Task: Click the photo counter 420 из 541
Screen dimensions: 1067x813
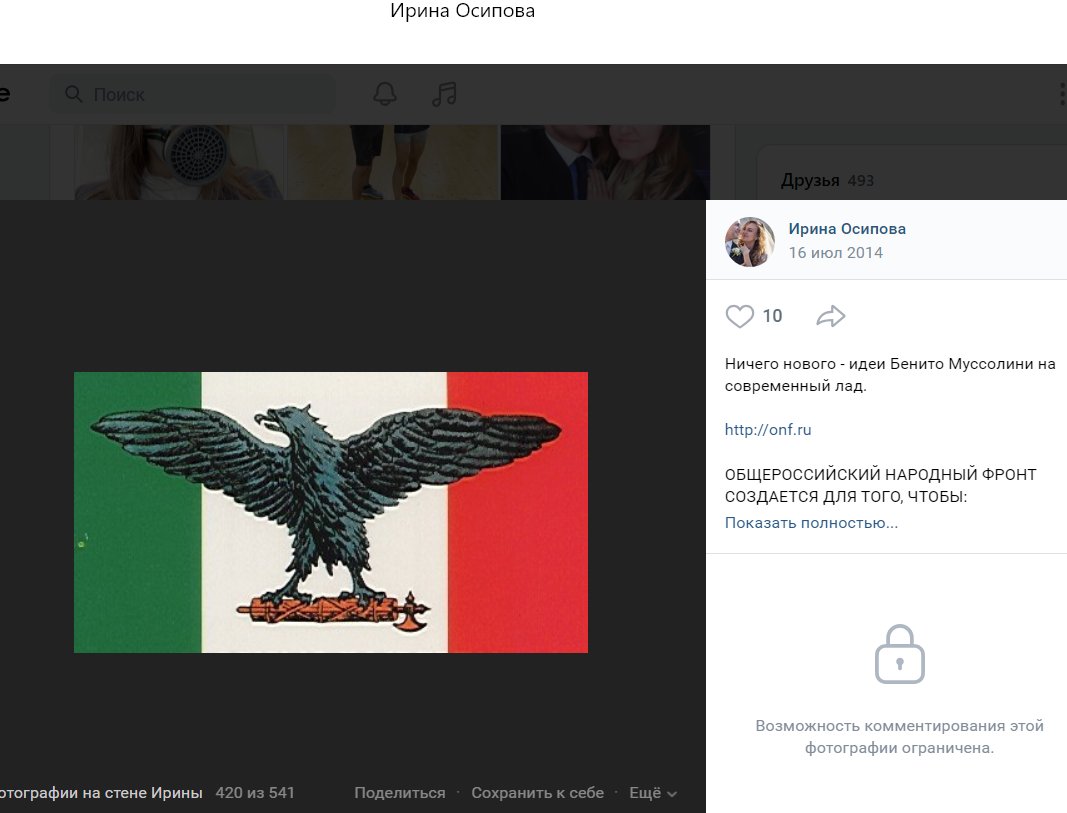Action: click(x=255, y=793)
